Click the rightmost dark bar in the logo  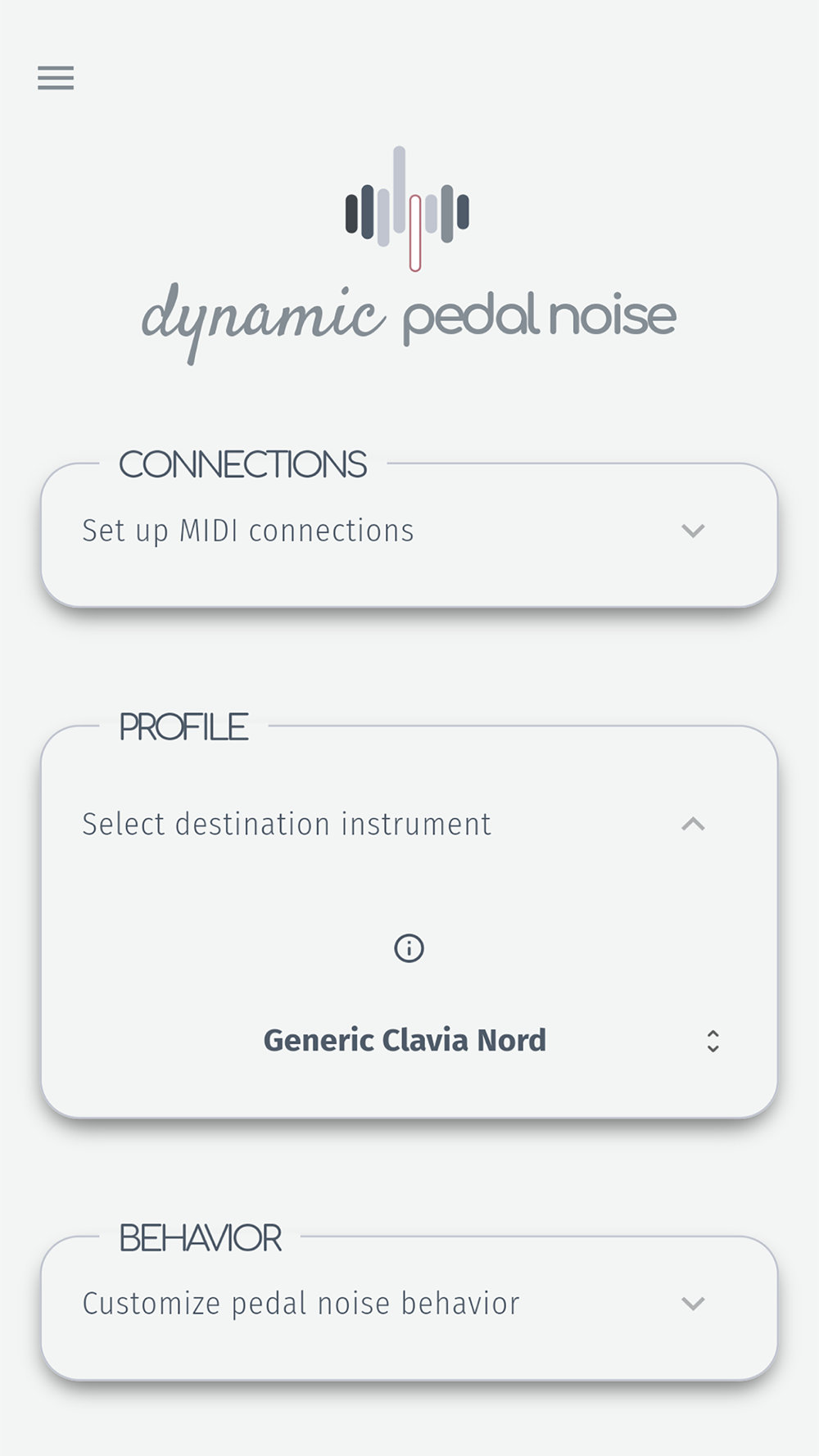click(463, 211)
